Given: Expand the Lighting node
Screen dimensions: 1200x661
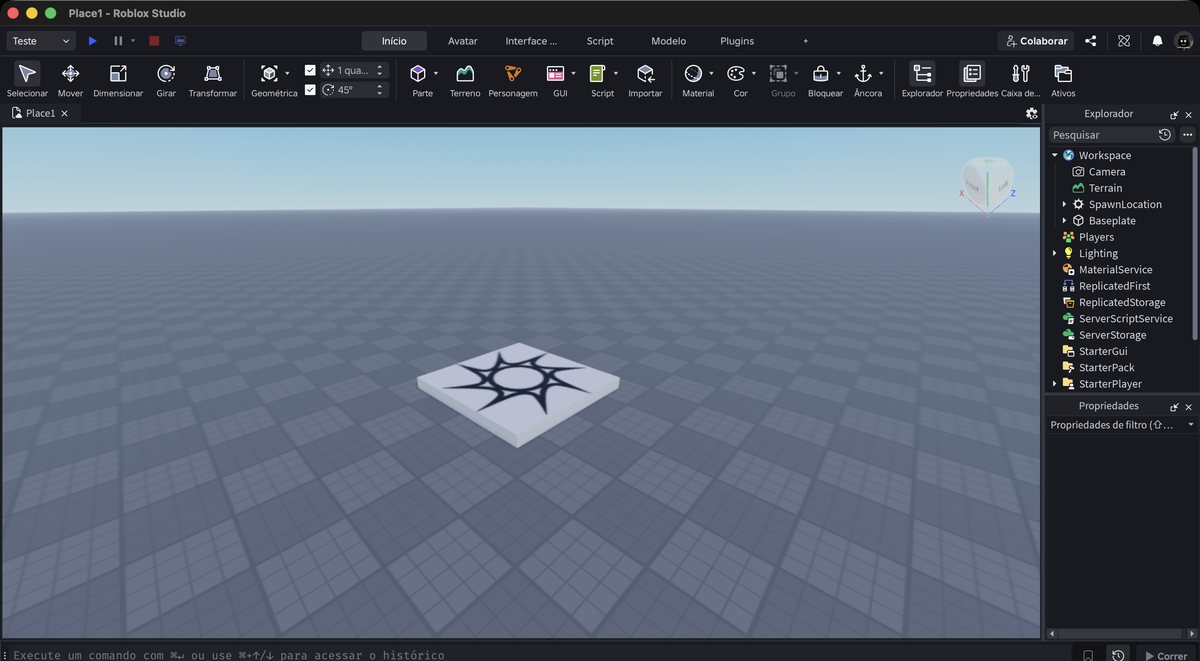Looking at the screenshot, I should coord(1055,253).
